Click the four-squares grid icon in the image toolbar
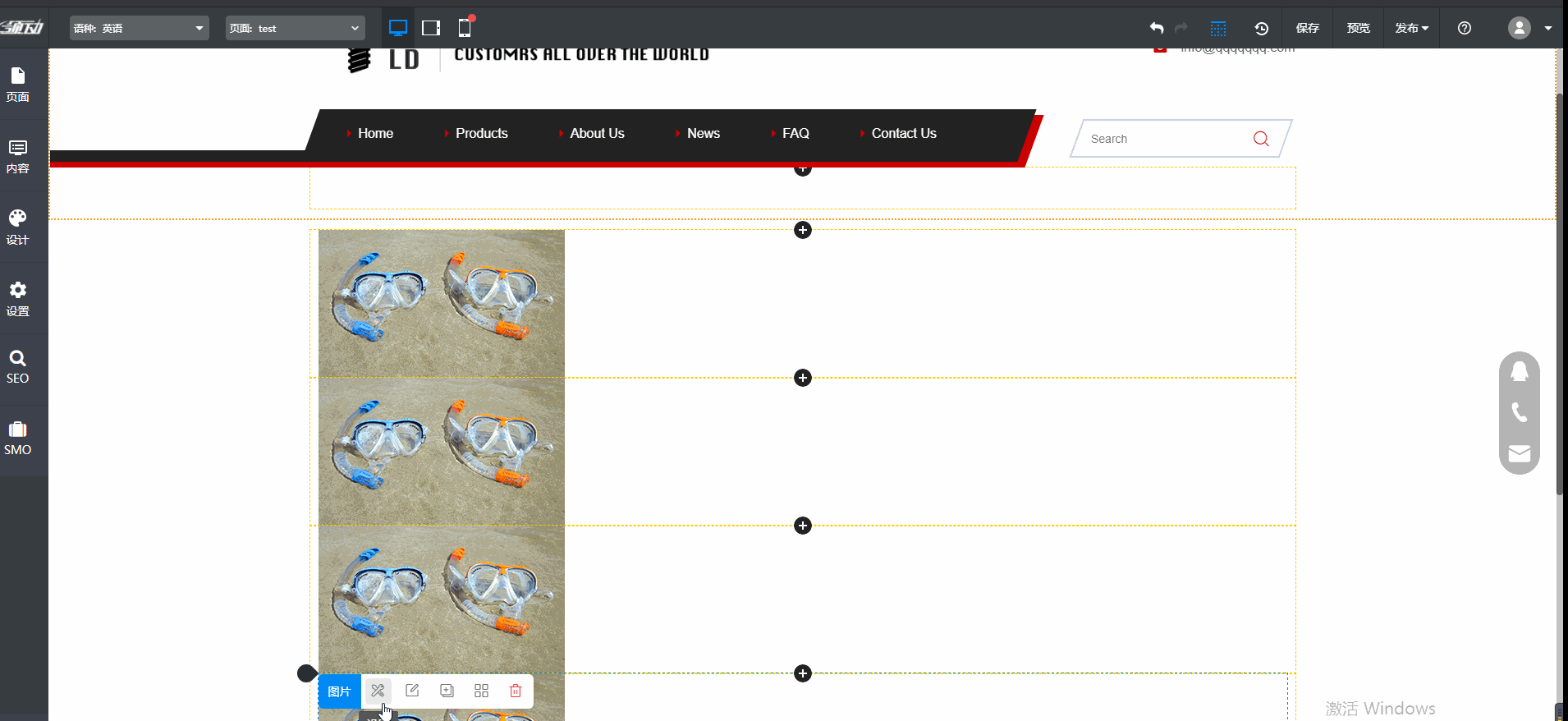 point(481,691)
